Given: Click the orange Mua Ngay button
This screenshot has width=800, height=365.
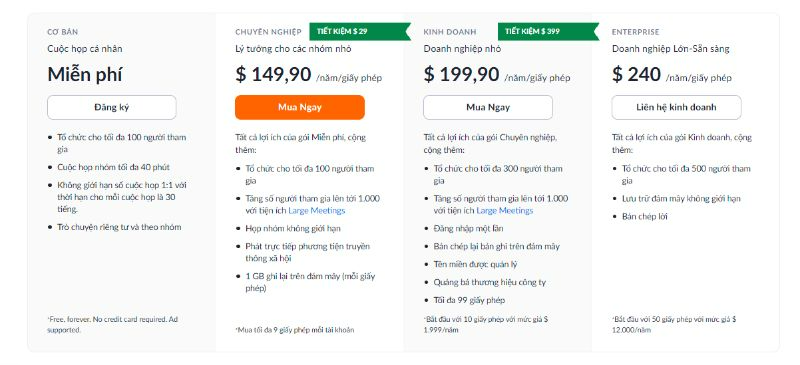Looking at the screenshot, I should point(300,107).
